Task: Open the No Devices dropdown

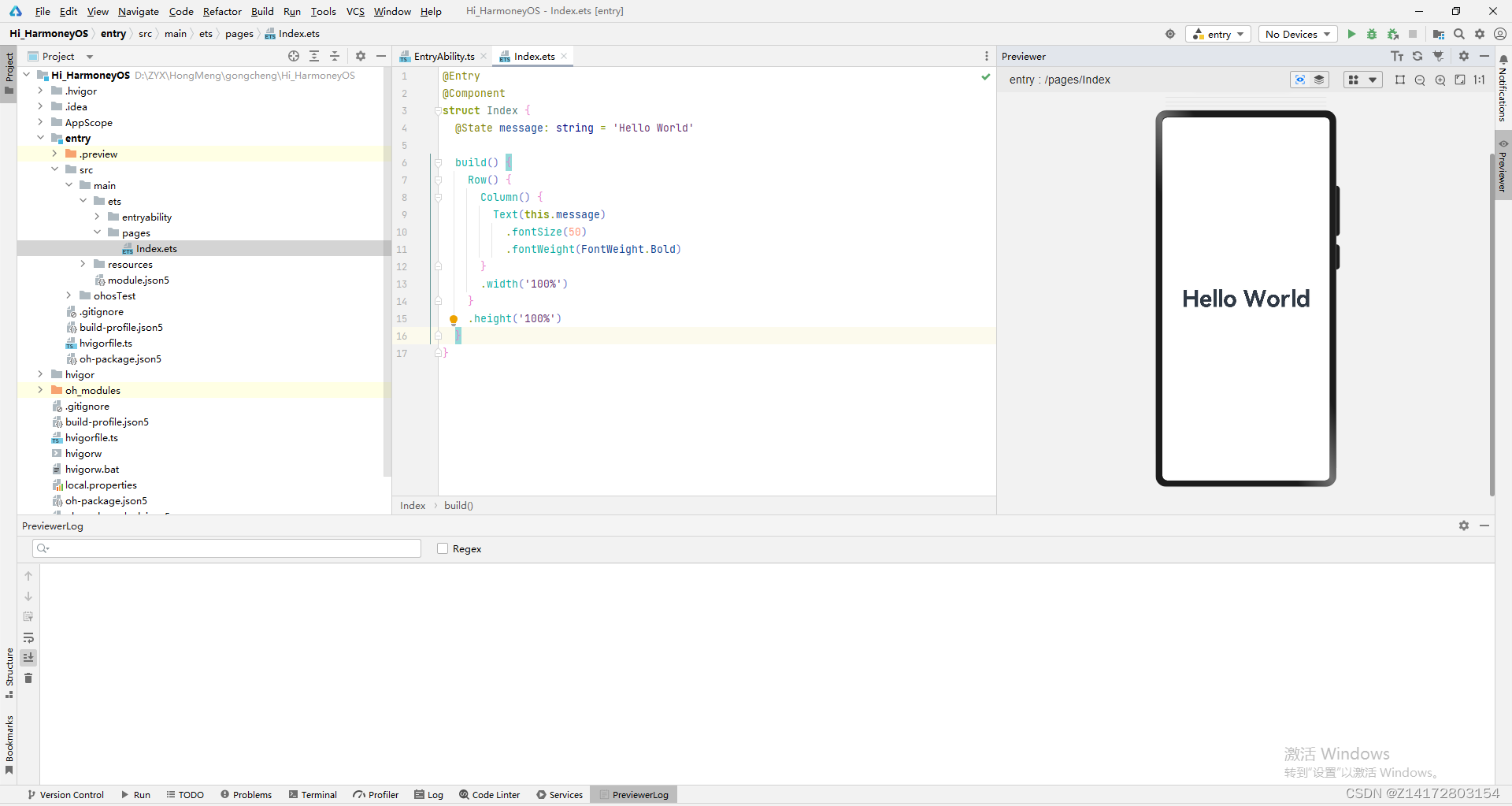Action: [x=1296, y=34]
